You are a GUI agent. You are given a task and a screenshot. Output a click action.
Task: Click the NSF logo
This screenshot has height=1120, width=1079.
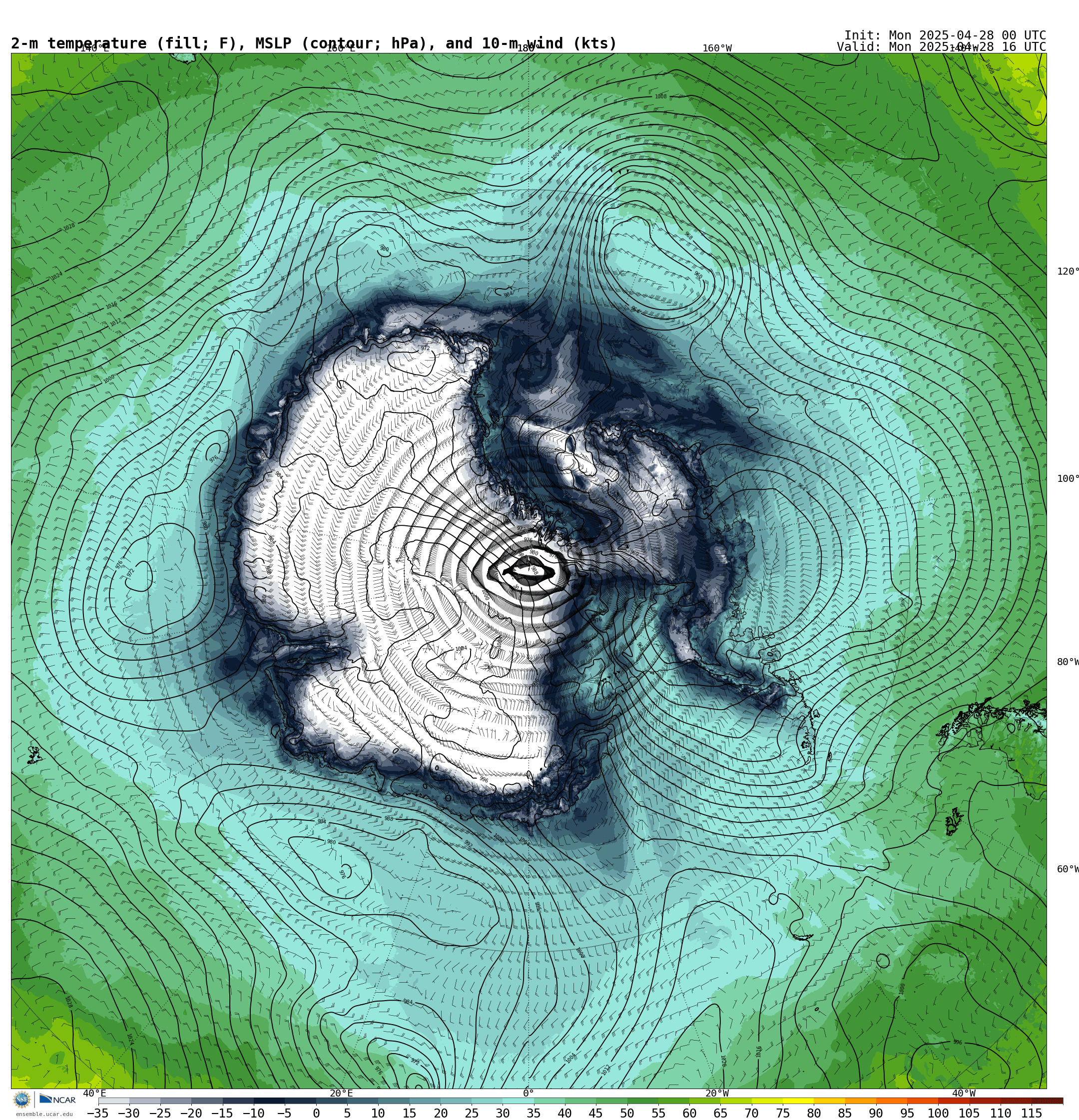coord(21,1100)
